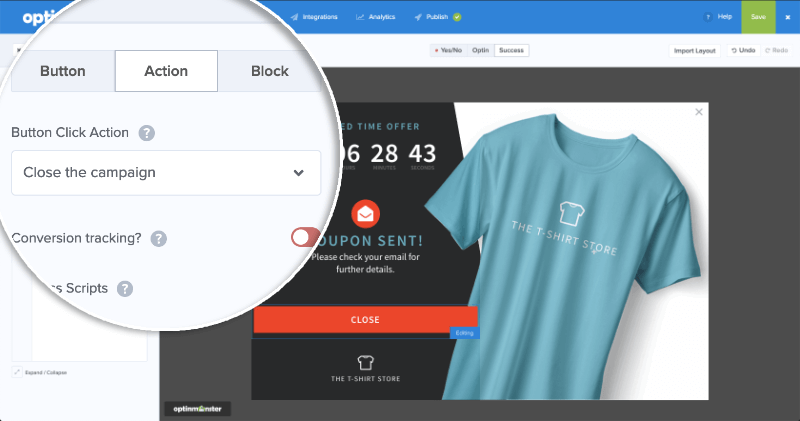800x421 pixels.
Task: Open the Block tab
Action: coord(269,71)
